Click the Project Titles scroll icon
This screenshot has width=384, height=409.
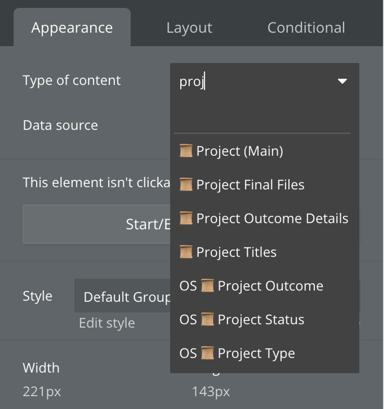(x=186, y=252)
